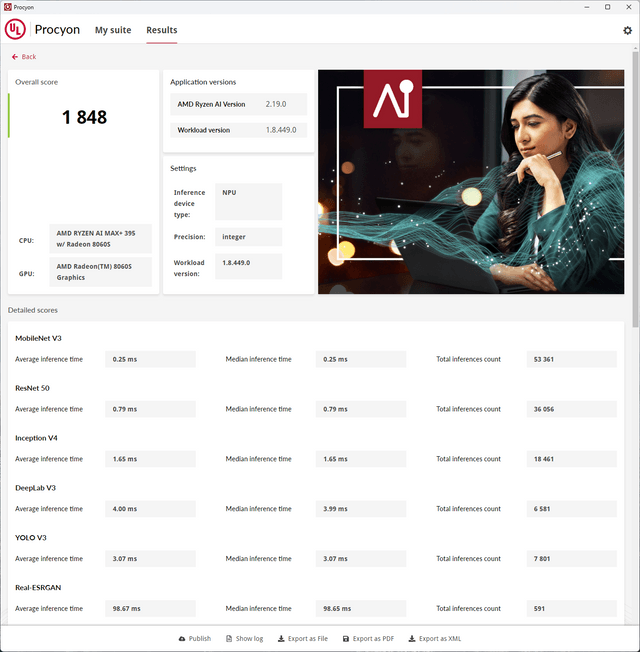
Task: Click DeepLab V3 median inference 3.99 ms
Action: pyautogui.click(x=361, y=509)
